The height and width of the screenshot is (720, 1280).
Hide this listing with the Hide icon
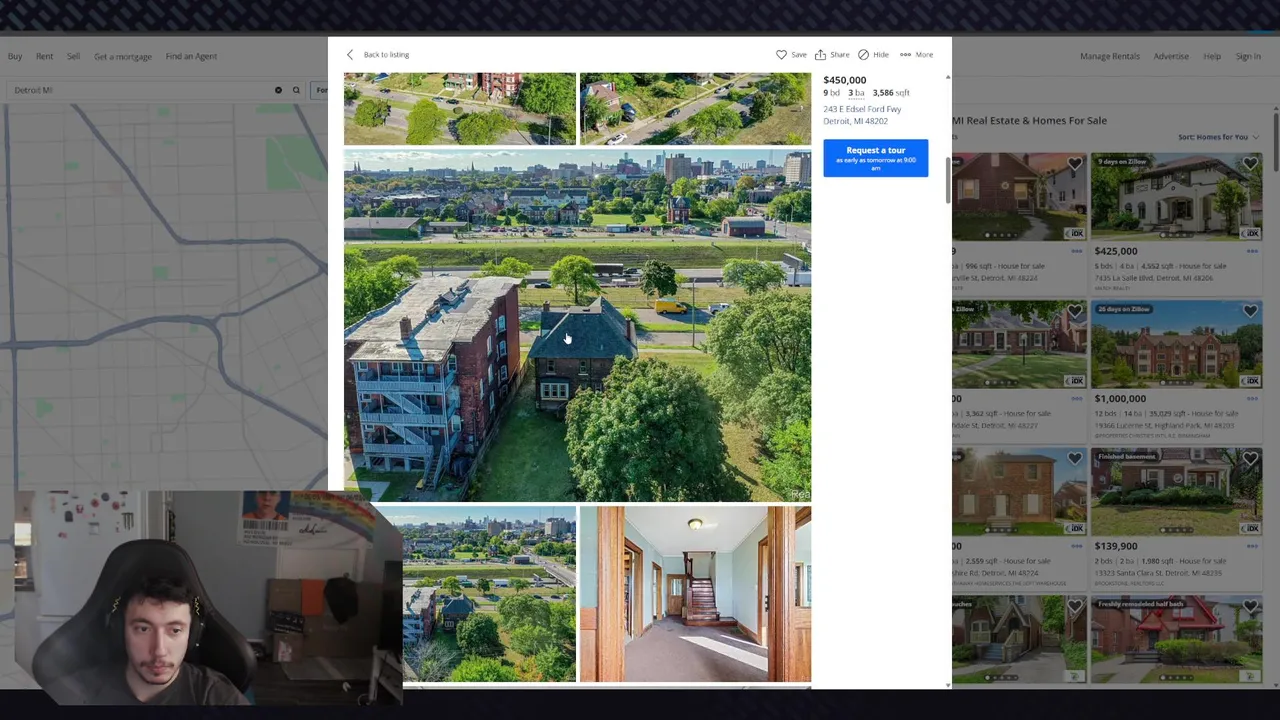[863, 55]
